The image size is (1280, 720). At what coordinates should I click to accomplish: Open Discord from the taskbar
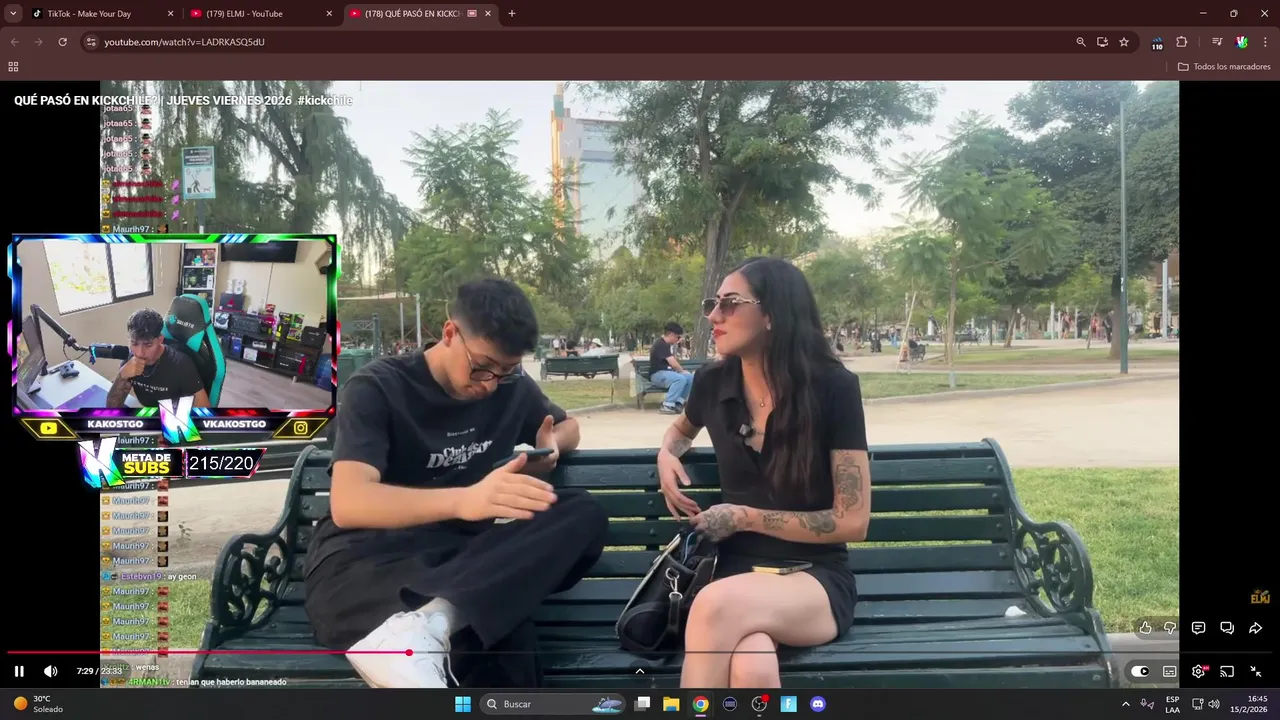point(818,704)
